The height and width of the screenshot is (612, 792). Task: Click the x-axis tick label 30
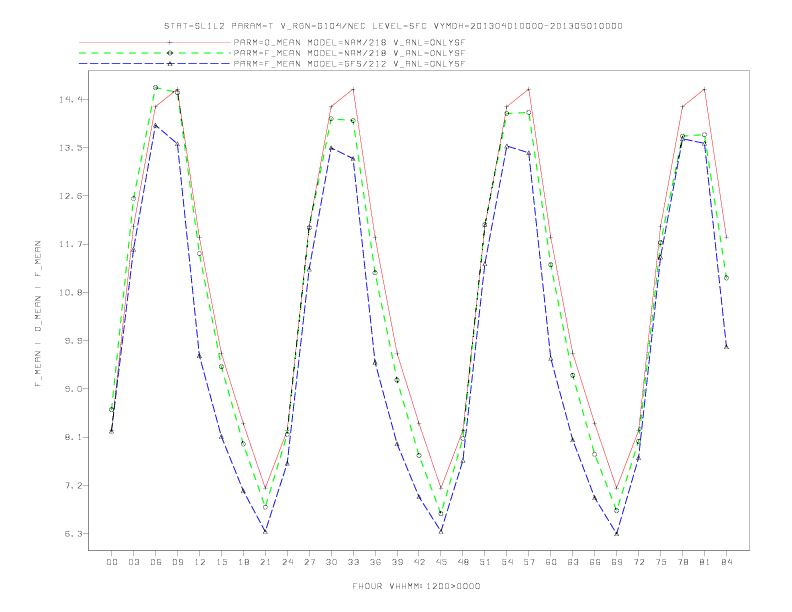click(x=331, y=562)
